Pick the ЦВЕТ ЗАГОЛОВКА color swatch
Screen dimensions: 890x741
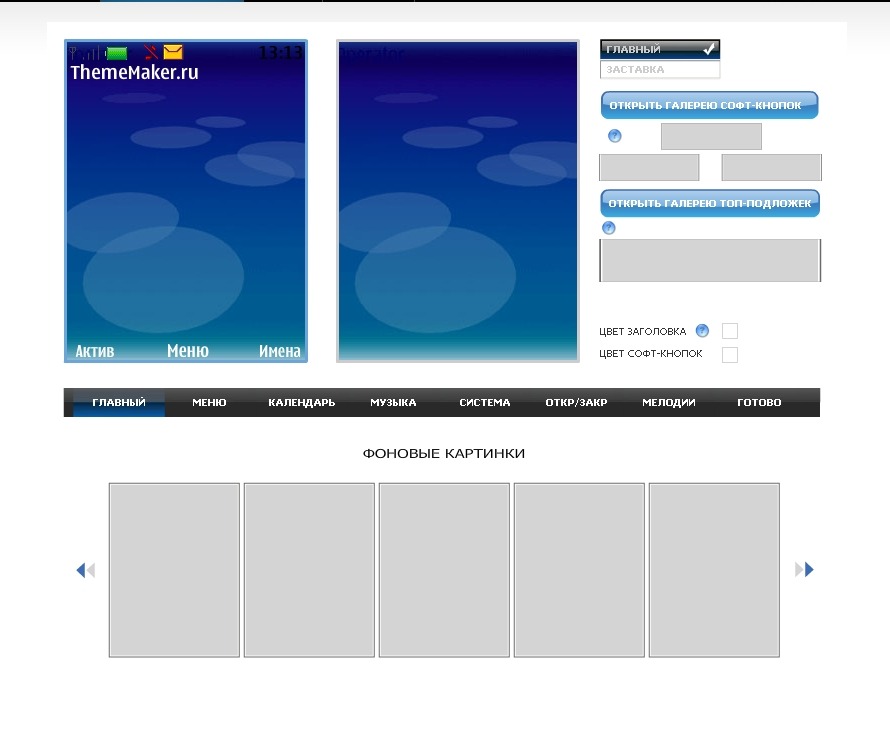[x=729, y=330]
